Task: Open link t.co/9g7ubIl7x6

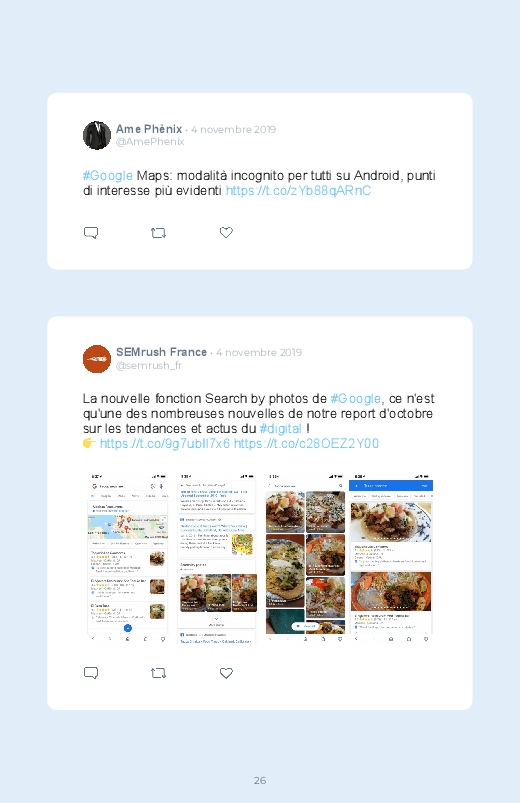Action: [x=164, y=443]
